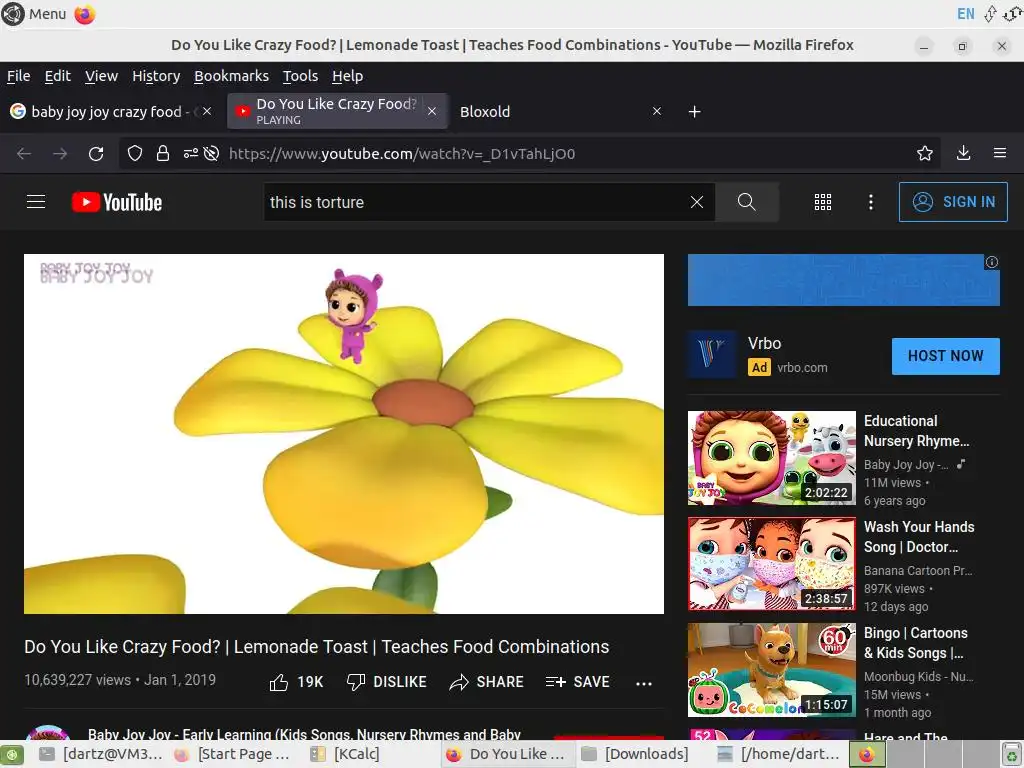
Task: Open the Tools menu
Action: pyautogui.click(x=300, y=76)
